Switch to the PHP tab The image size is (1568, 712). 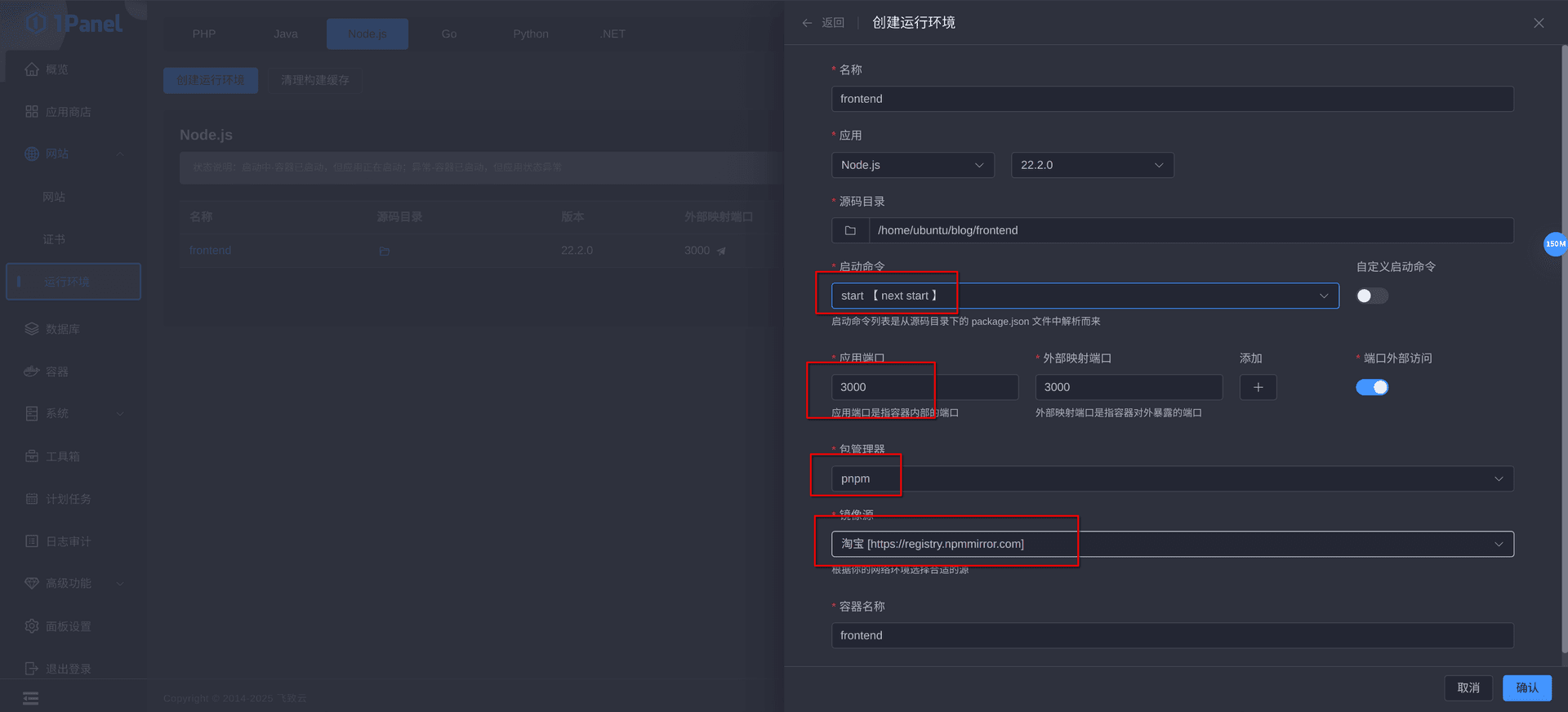(204, 33)
